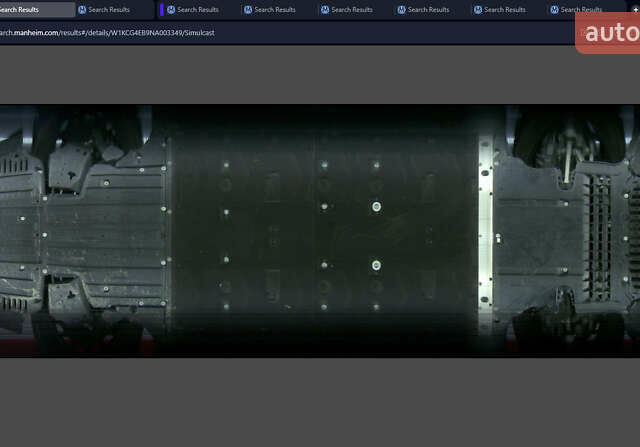Screen dimensions: 640x447
Task: Open the second Search Results tab
Action: 109,9
